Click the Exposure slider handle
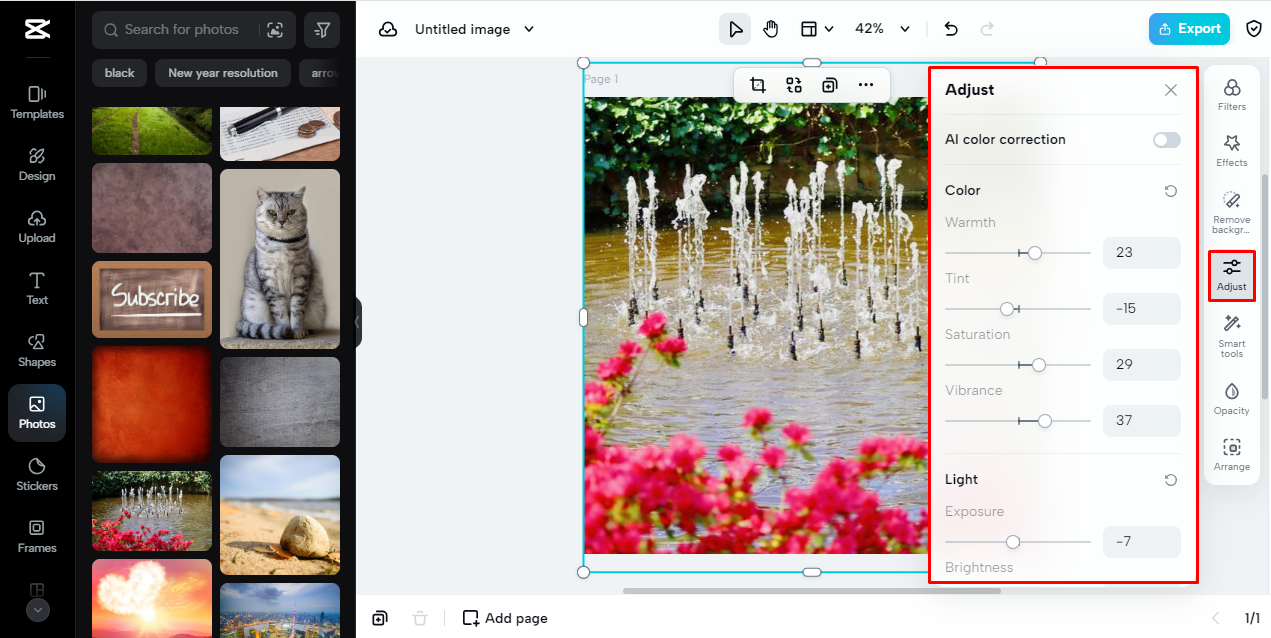The height and width of the screenshot is (638, 1271). (1013, 542)
